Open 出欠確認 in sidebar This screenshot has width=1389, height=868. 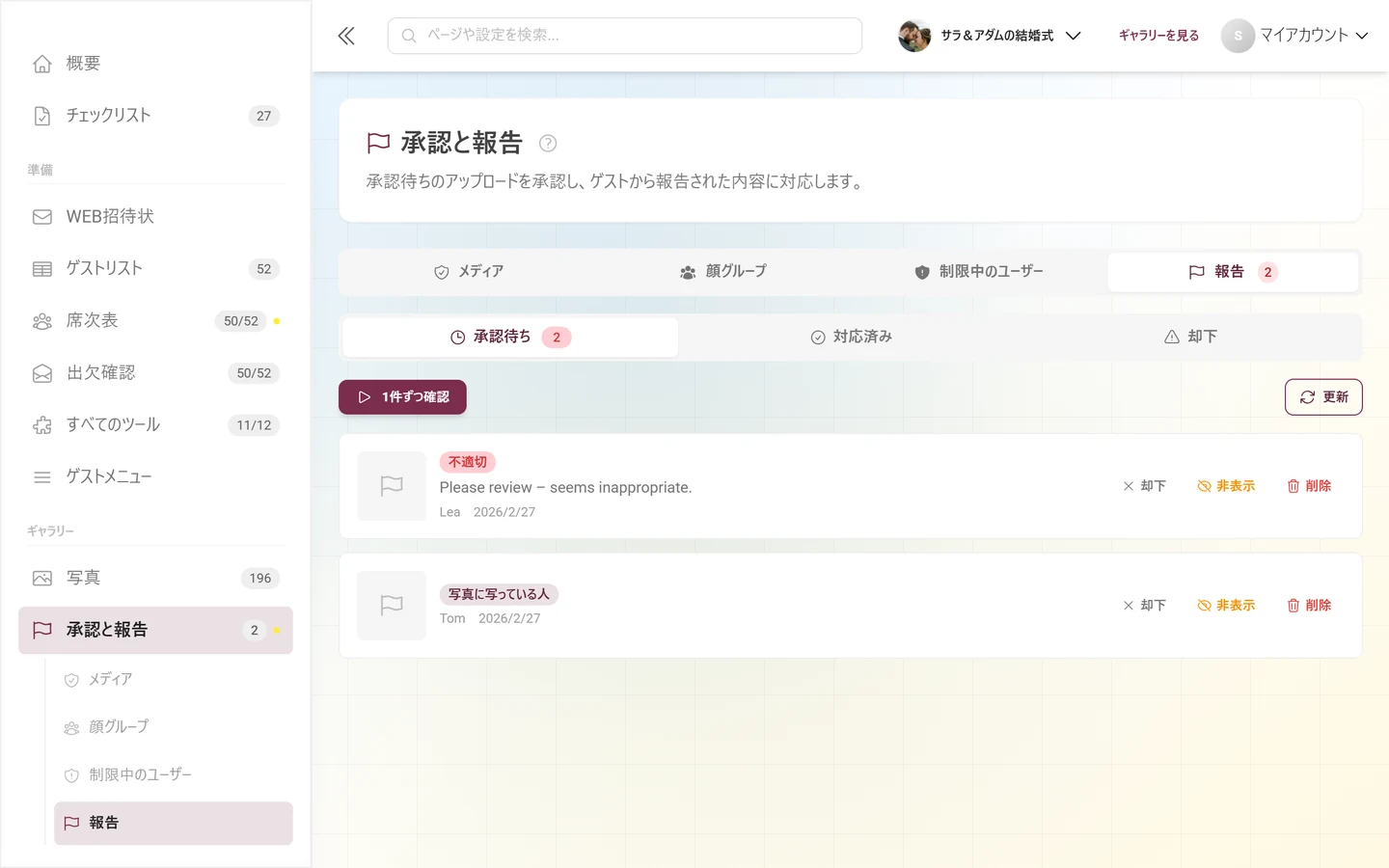[155, 373]
